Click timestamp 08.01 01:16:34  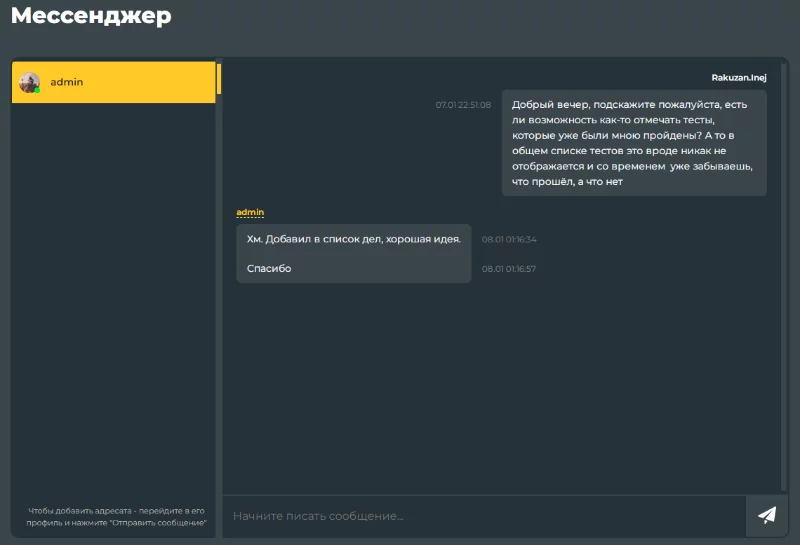pyautogui.click(x=509, y=239)
